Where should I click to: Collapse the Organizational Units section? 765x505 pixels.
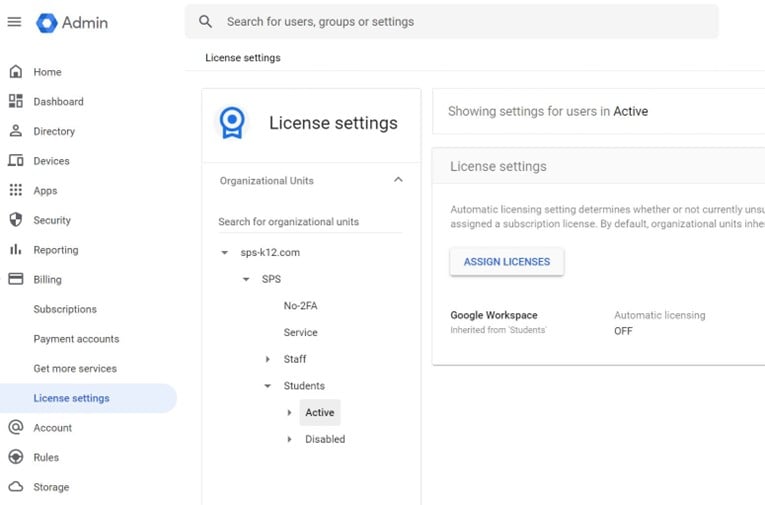[x=398, y=180]
